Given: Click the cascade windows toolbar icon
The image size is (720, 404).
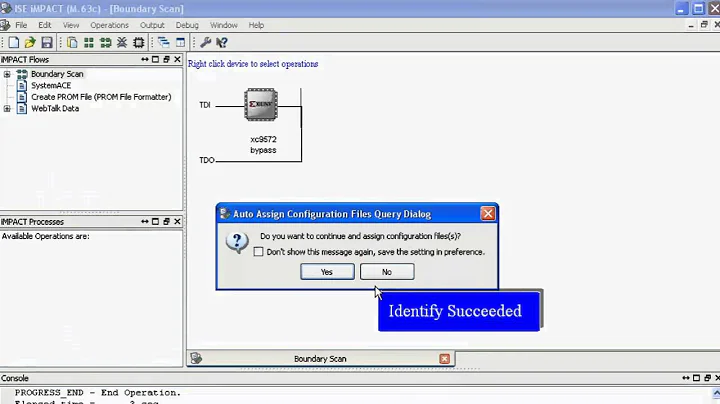Looking at the screenshot, I should tap(163, 43).
